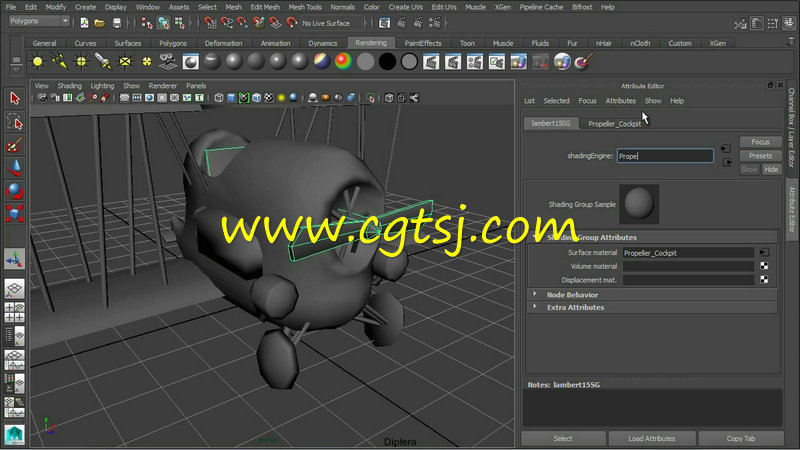Toggle use all lights yellow bulb icon
Image resolution: width=800 pixels, height=450 pixels.
pos(281,98)
